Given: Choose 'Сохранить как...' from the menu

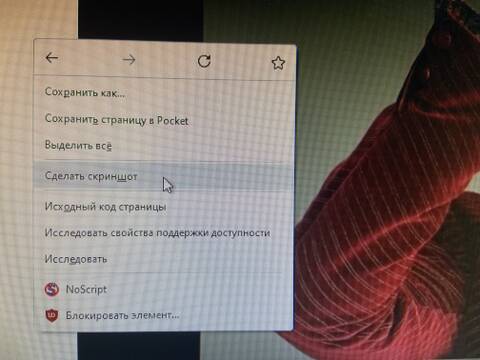Looking at the screenshot, I should coord(85,92).
